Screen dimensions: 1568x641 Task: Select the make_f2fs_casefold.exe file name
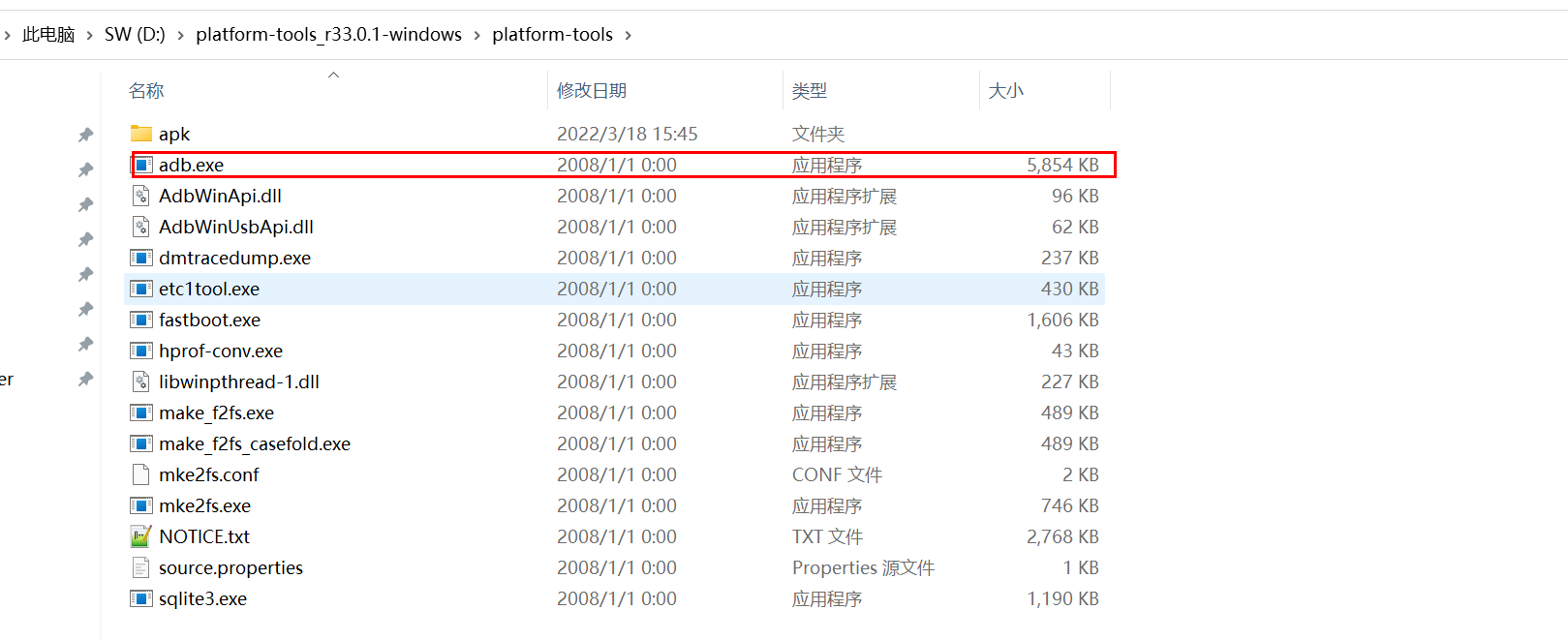[x=255, y=443]
